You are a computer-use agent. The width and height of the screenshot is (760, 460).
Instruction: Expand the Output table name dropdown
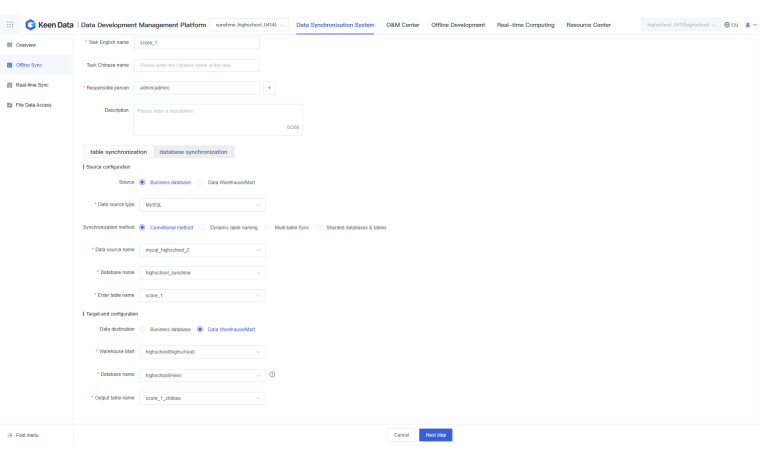[203, 398]
